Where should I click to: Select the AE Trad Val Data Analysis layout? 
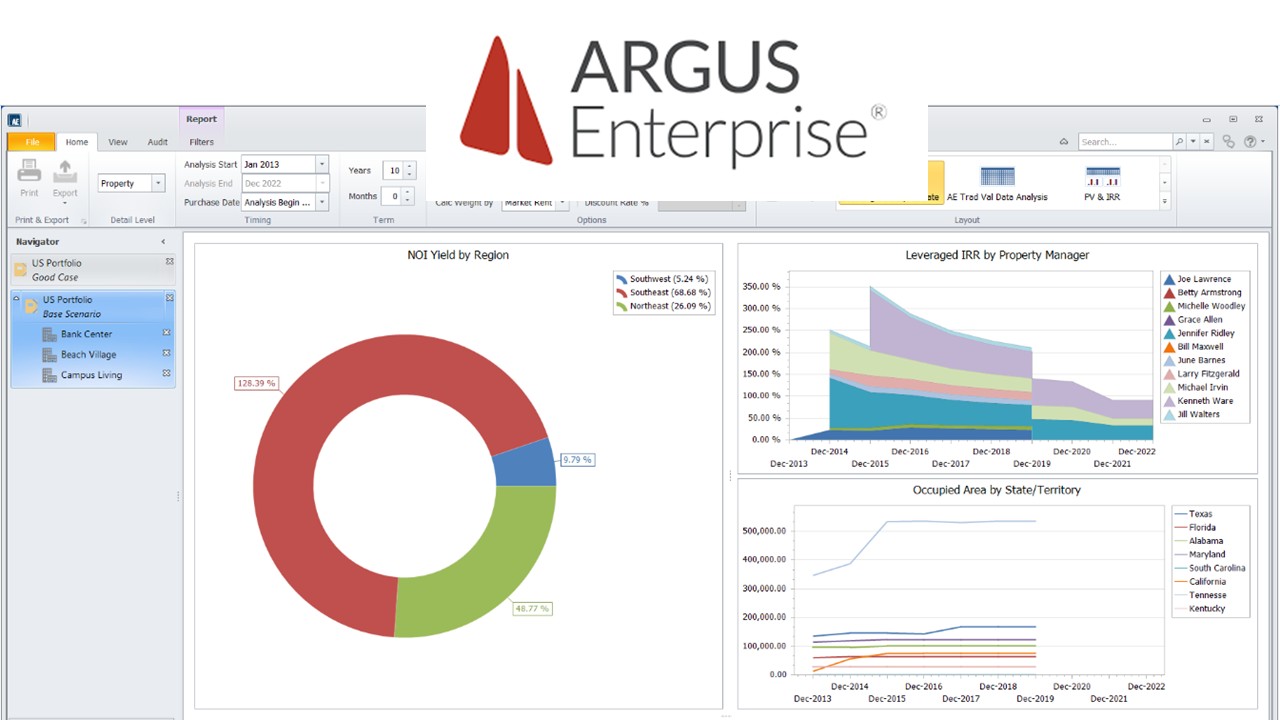tap(997, 184)
